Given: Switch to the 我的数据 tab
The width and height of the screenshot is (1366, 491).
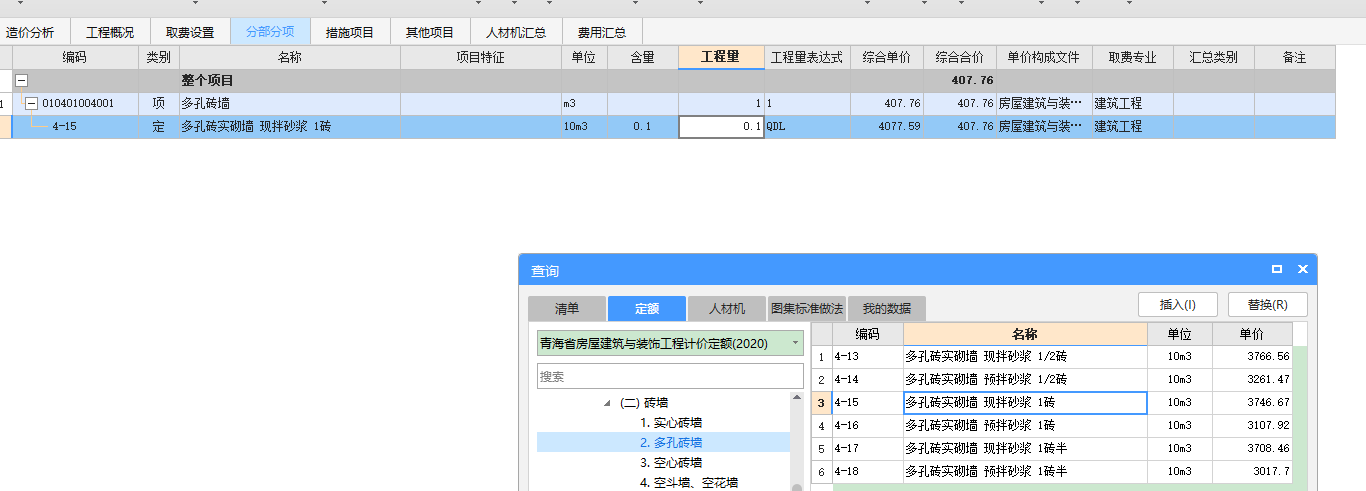Looking at the screenshot, I should (x=887, y=309).
